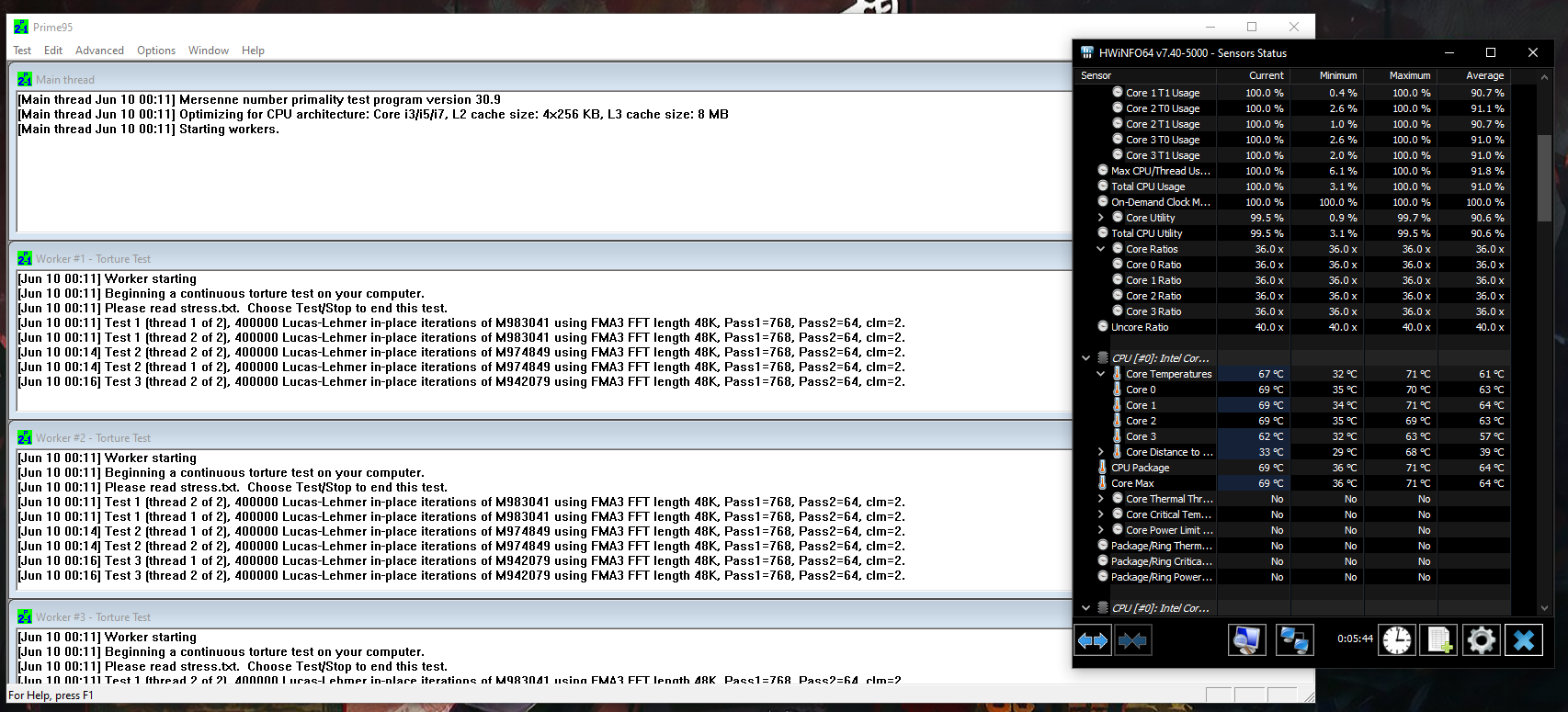Click the thermometer icon beside Core Max
Screen dimensions: 1568x712
tap(1102, 483)
